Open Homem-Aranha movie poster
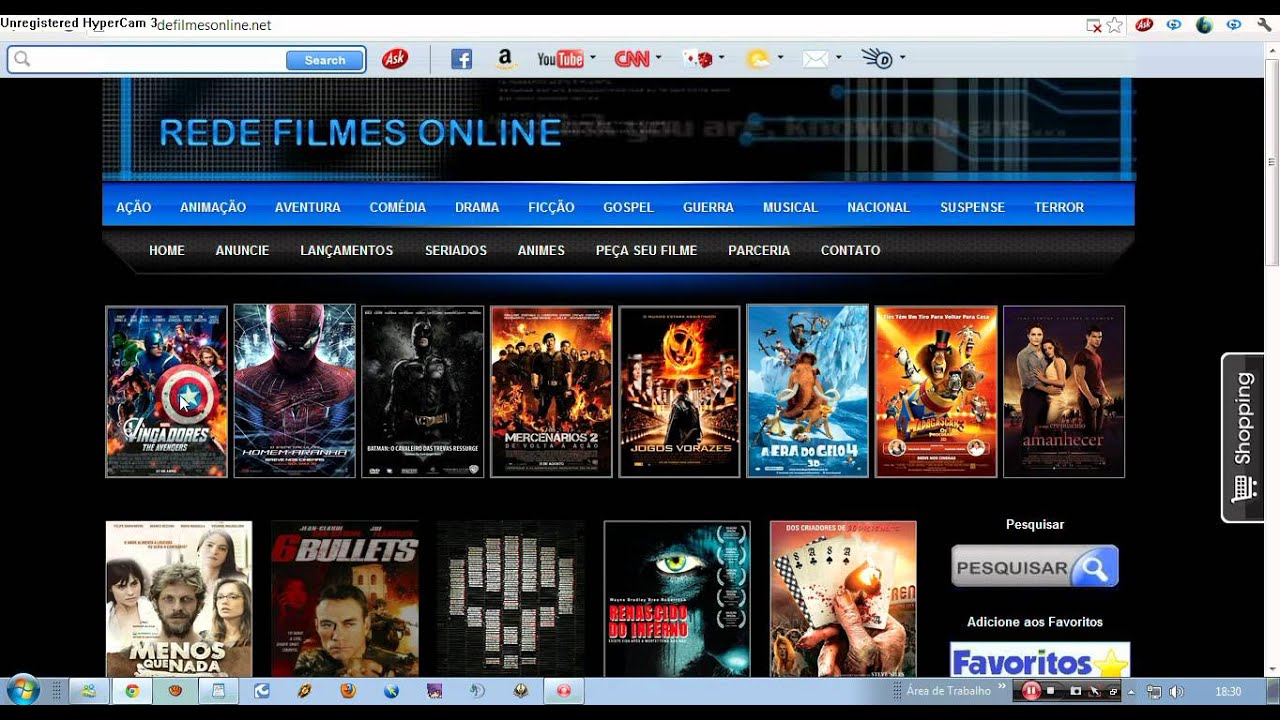This screenshot has height=720, width=1280. 294,391
